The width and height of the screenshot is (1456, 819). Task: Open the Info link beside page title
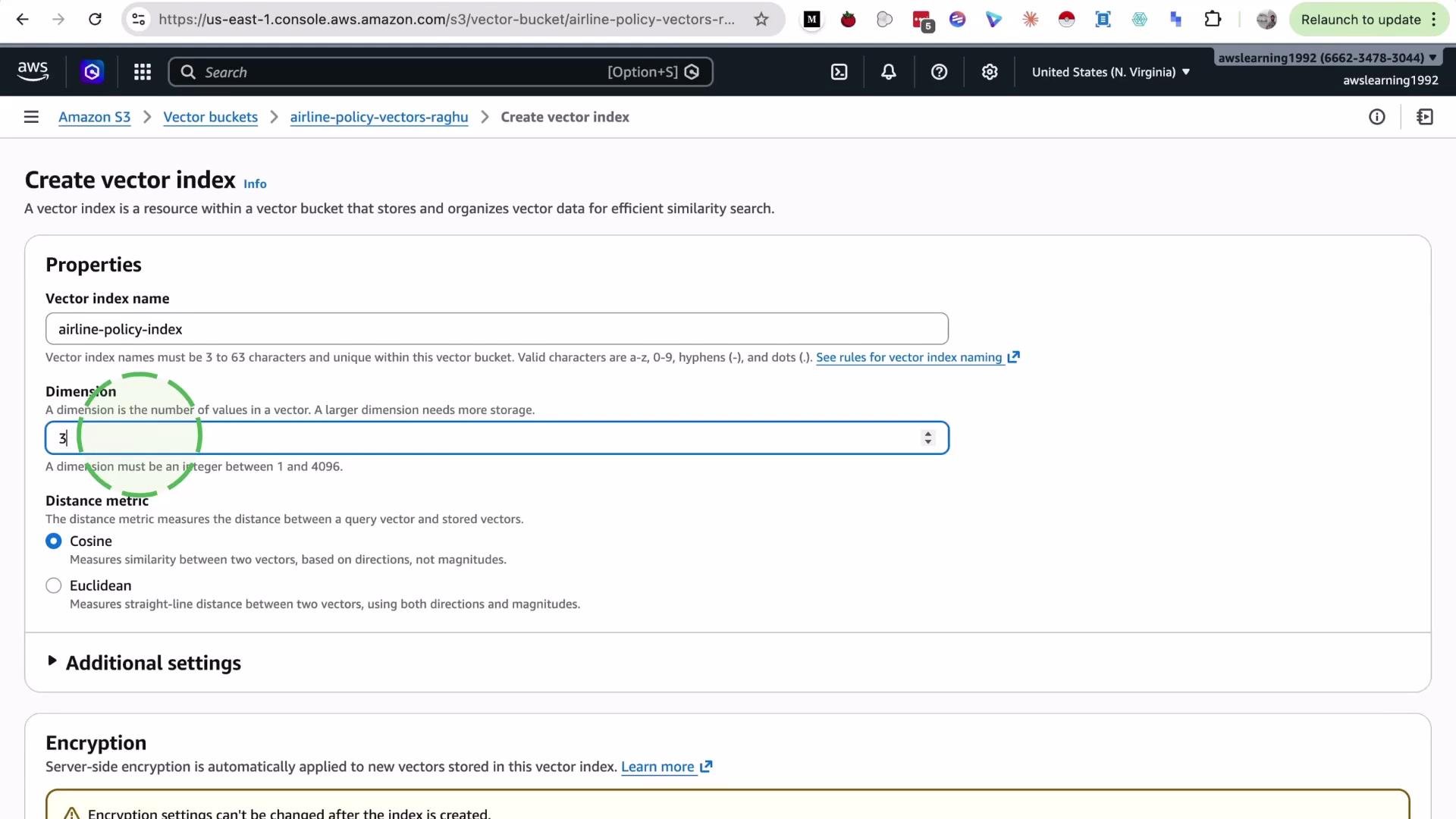[255, 184]
